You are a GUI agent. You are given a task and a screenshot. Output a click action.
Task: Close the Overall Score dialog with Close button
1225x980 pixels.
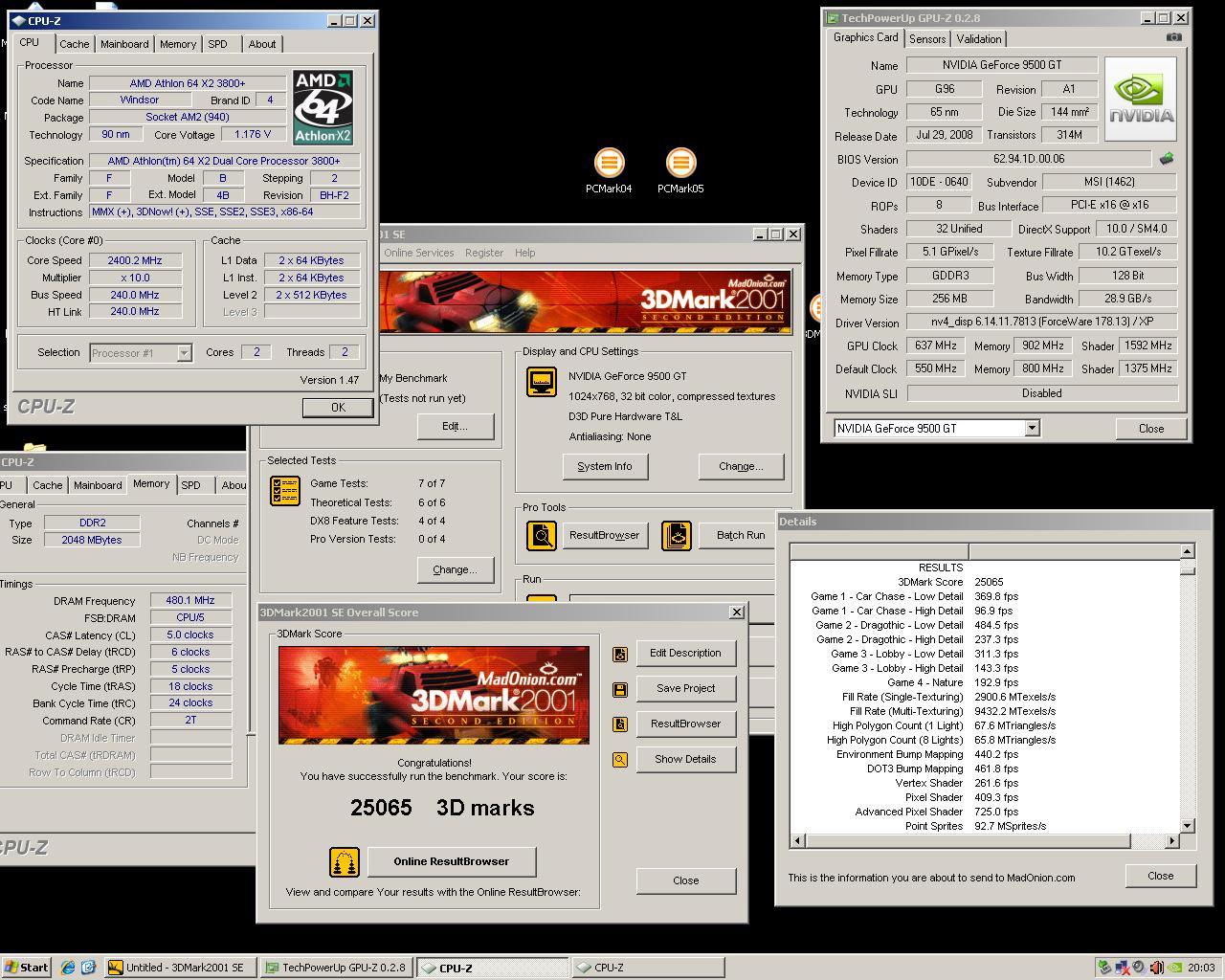(686, 880)
